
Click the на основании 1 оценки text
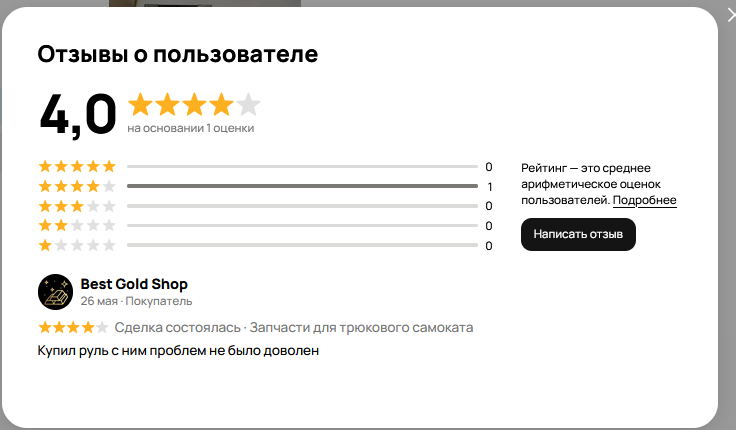pos(191,128)
